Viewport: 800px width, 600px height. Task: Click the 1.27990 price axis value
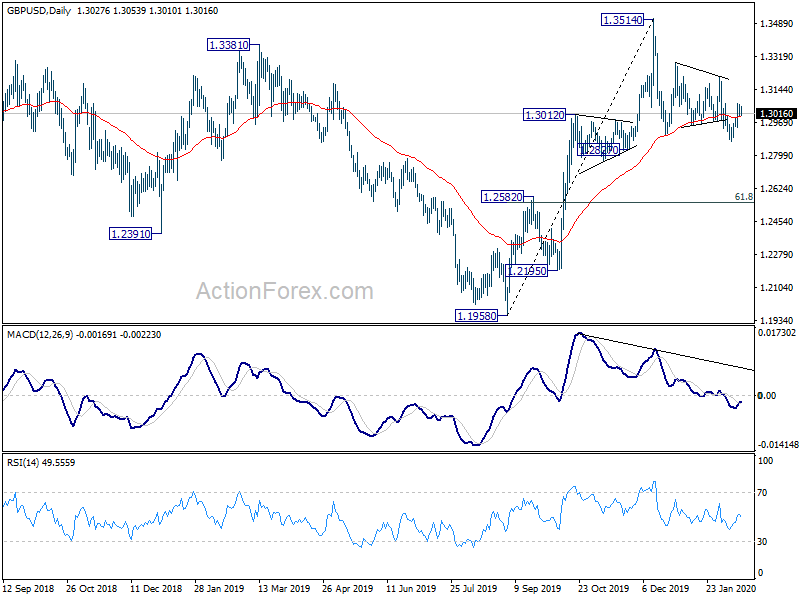coord(777,156)
